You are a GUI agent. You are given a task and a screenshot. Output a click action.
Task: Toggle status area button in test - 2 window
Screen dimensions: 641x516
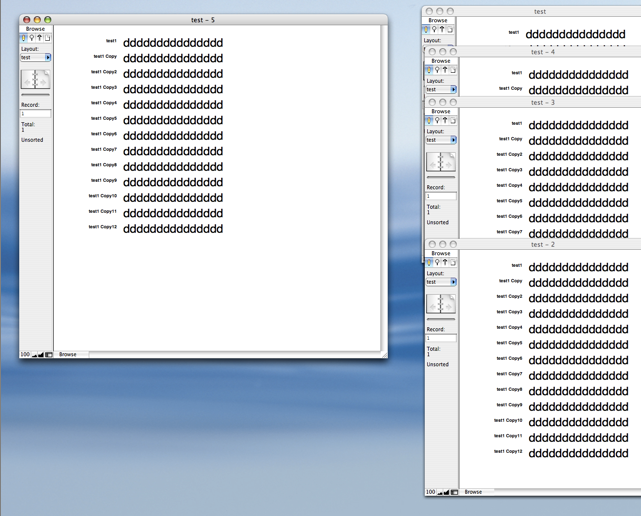[x=454, y=492]
